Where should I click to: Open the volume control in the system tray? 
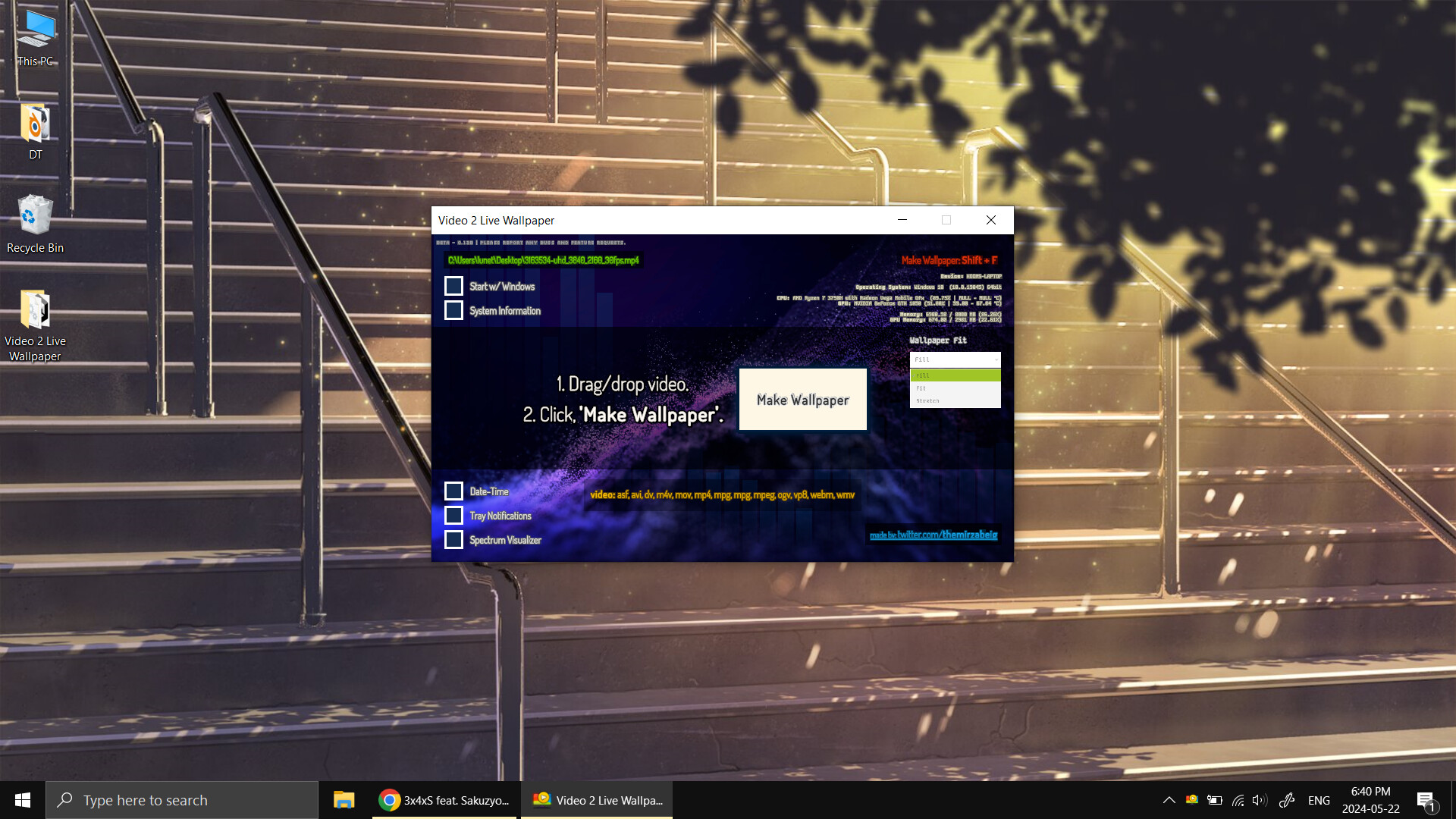pyautogui.click(x=1259, y=800)
